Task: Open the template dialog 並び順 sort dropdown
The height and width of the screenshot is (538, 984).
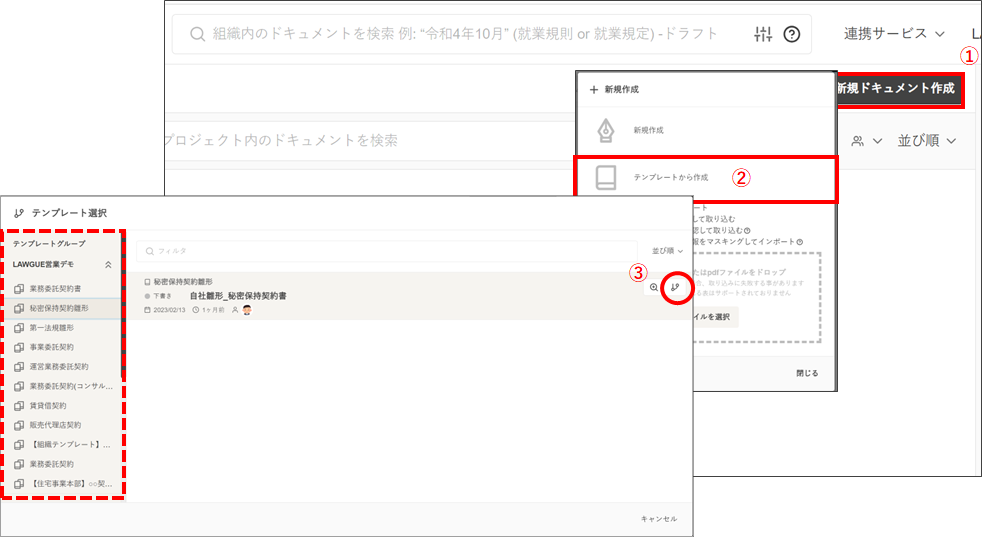Action: click(667, 251)
